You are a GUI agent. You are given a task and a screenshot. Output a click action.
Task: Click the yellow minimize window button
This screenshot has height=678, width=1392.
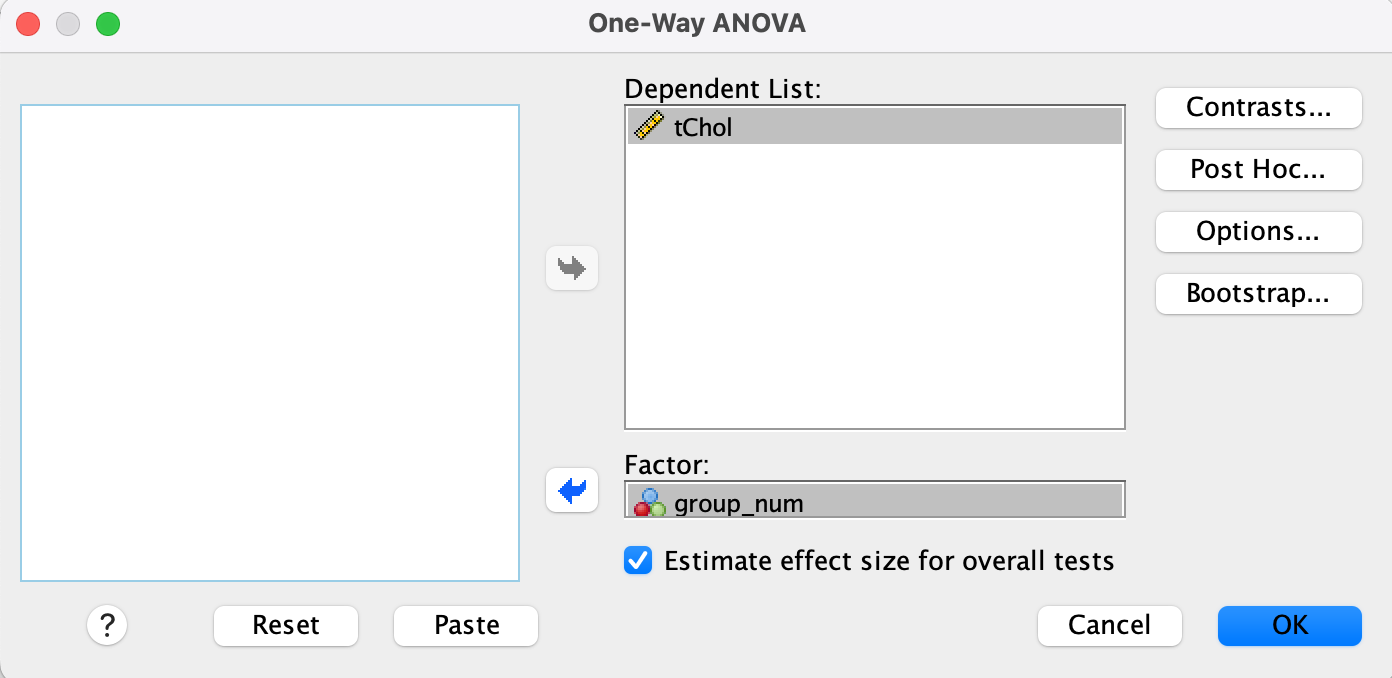point(68,24)
